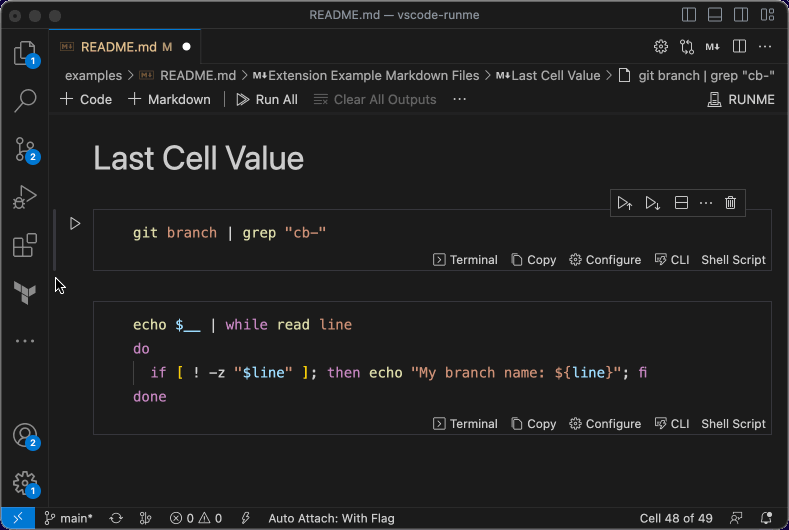Open Terminal for the git branch cell

[x=465, y=260]
